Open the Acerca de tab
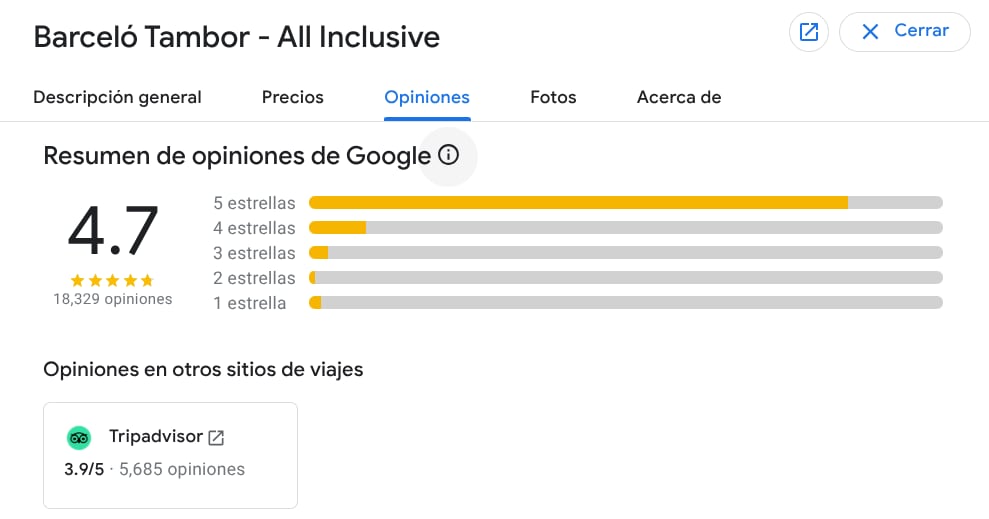 coord(679,97)
